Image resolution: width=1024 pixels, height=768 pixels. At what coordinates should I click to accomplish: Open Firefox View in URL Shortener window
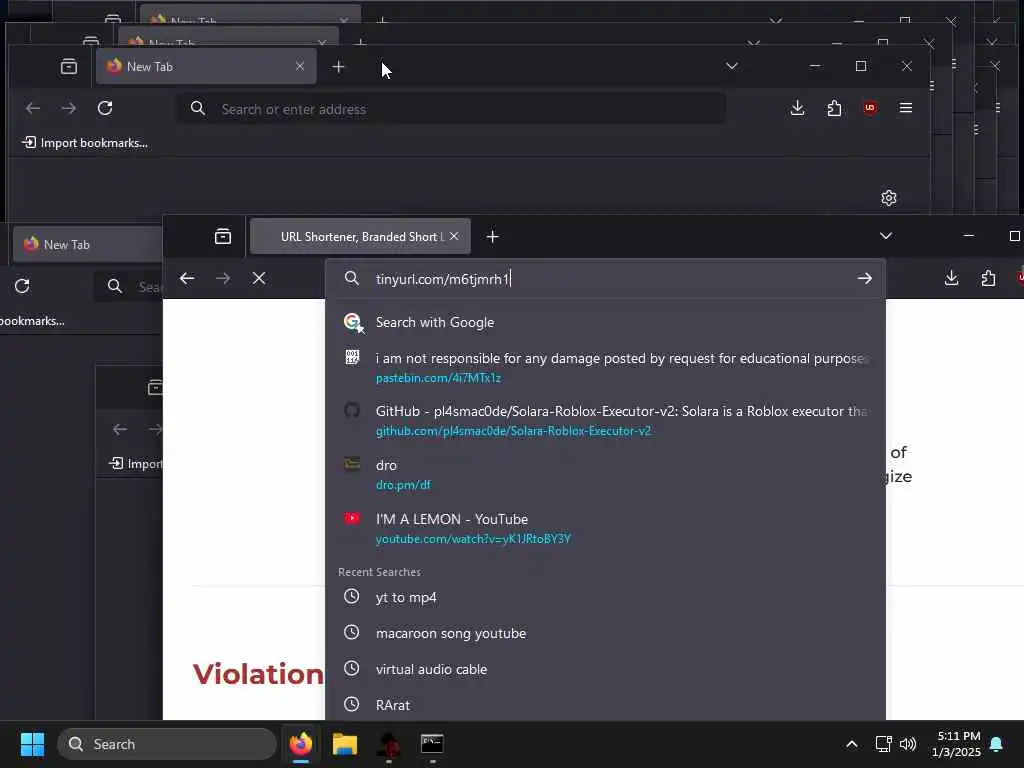coord(223,236)
